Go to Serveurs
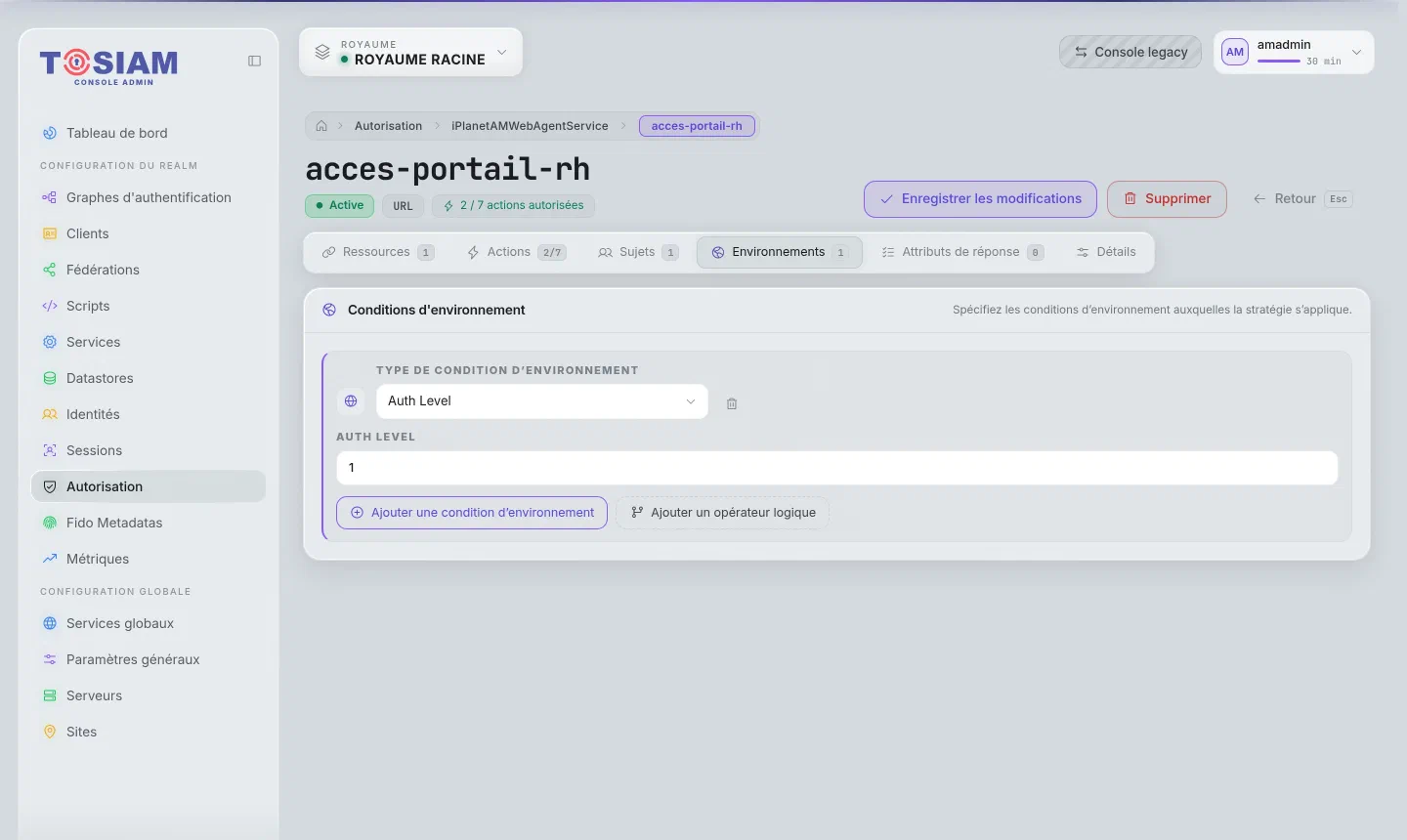This screenshot has width=1407, height=840. click(149, 695)
